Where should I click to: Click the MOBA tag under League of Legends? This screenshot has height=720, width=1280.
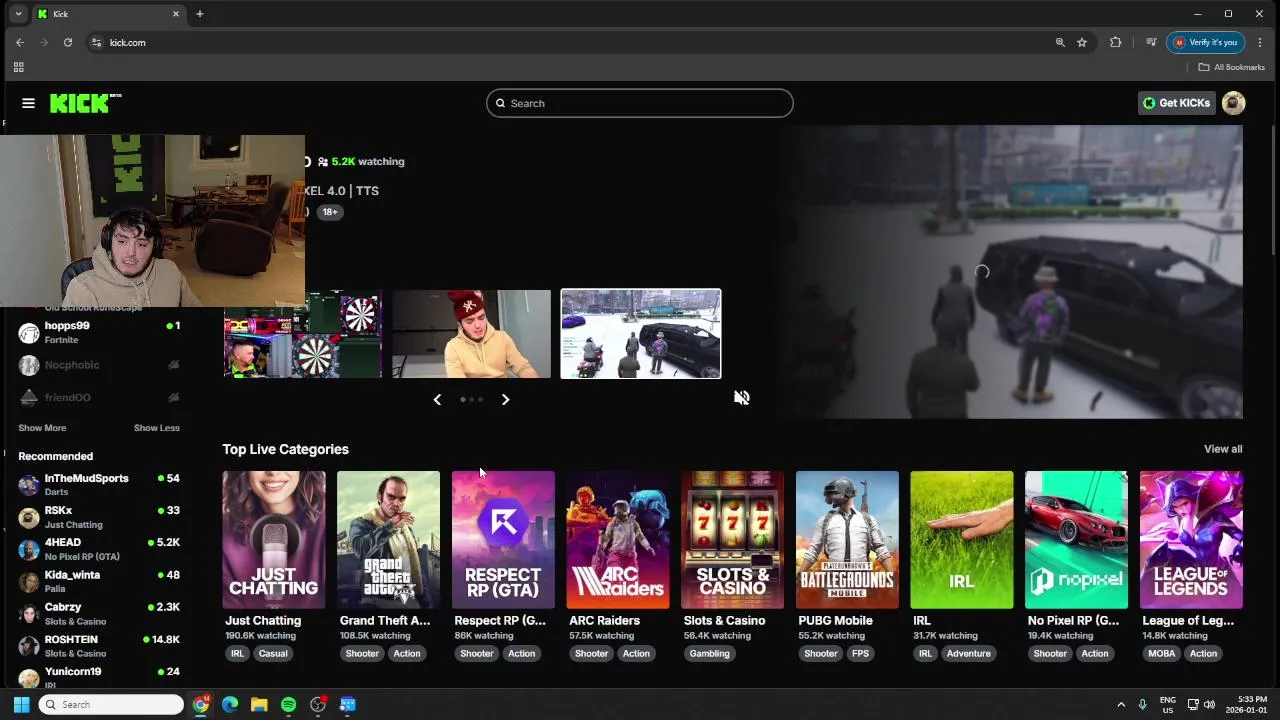click(x=1162, y=654)
